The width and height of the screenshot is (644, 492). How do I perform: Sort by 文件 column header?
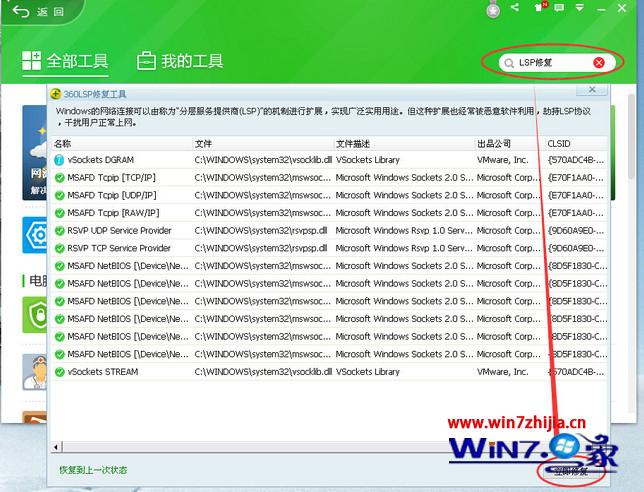click(263, 144)
